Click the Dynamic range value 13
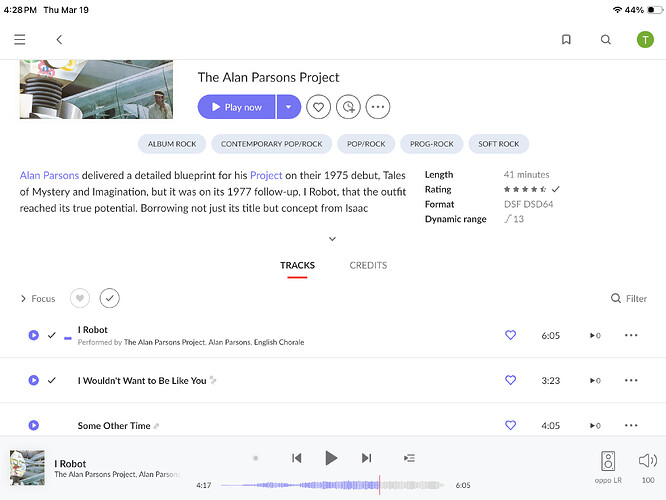The width and height of the screenshot is (666, 500). coord(514,219)
